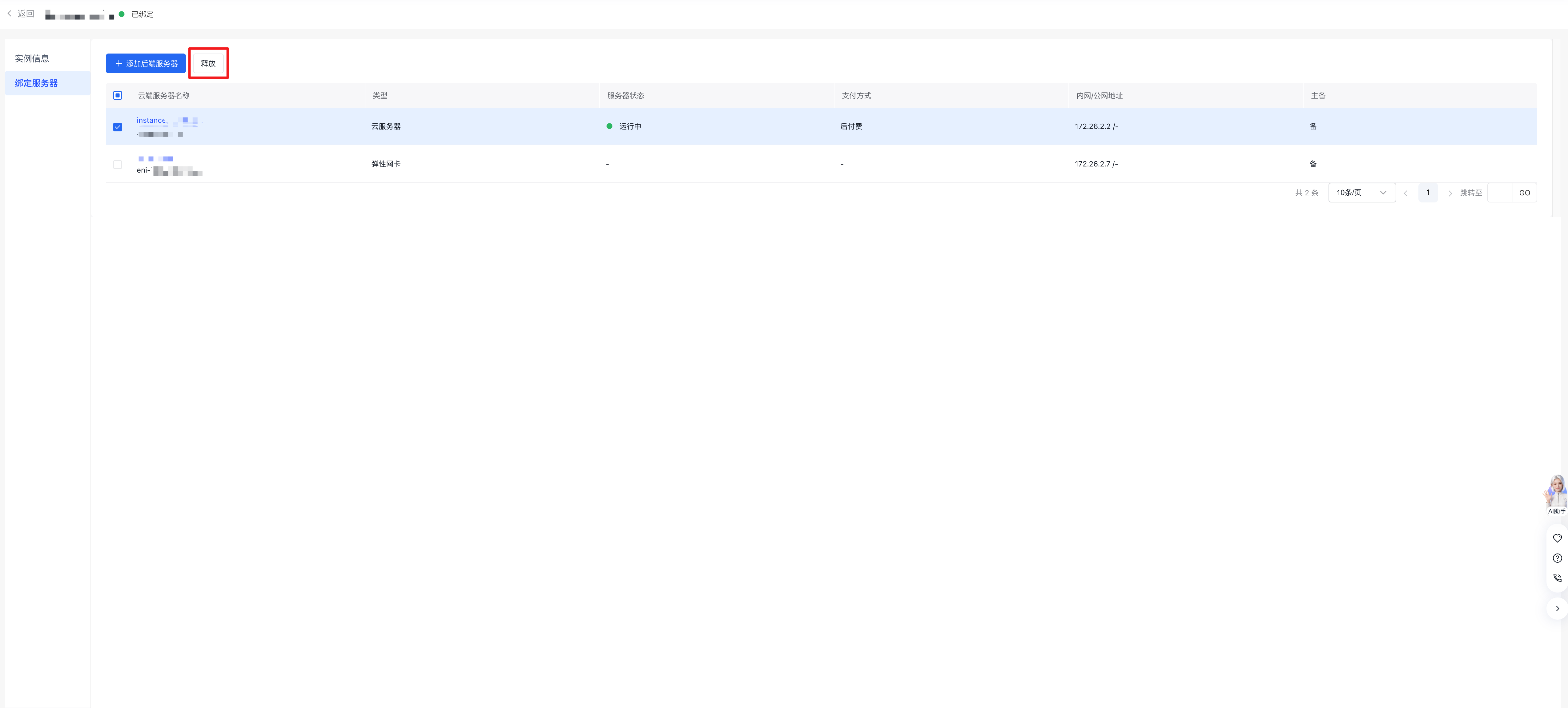Open the AI助手 assistant avatar

point(1556,494)
